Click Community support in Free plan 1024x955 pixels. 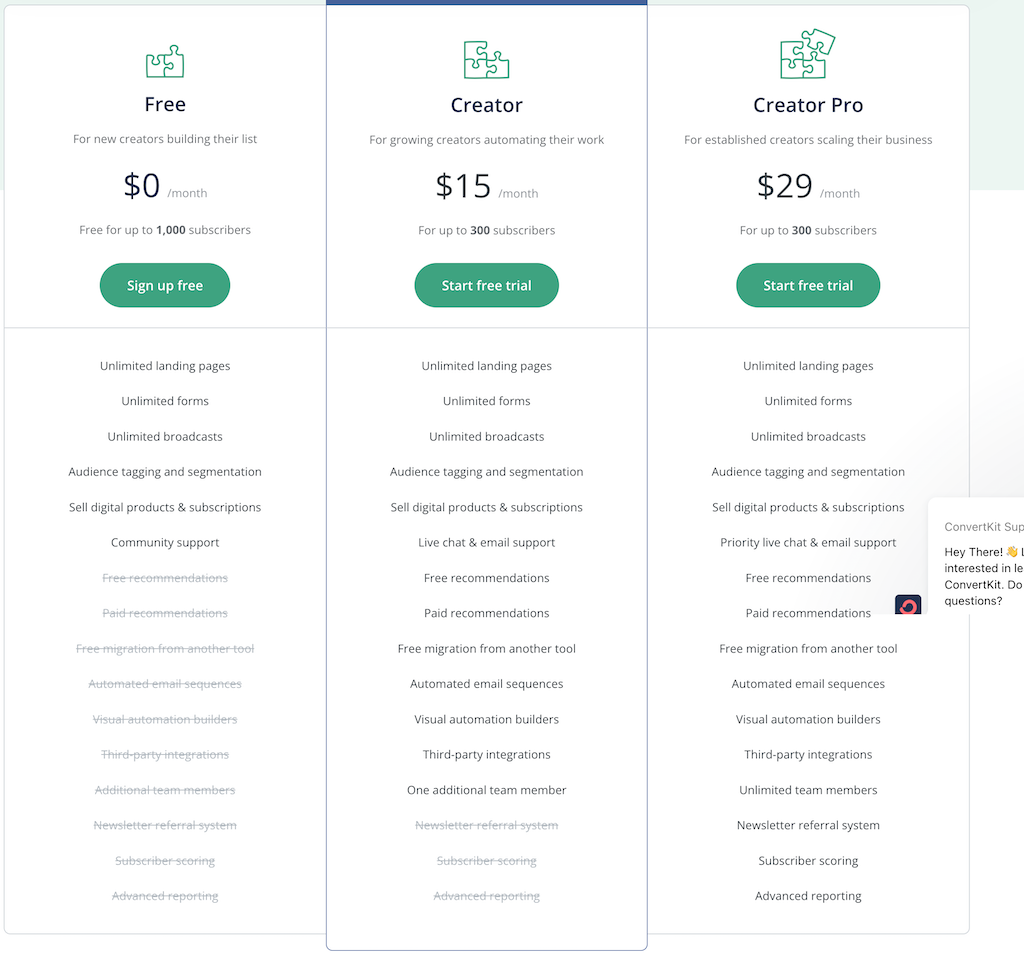click(x=165, y=543)
